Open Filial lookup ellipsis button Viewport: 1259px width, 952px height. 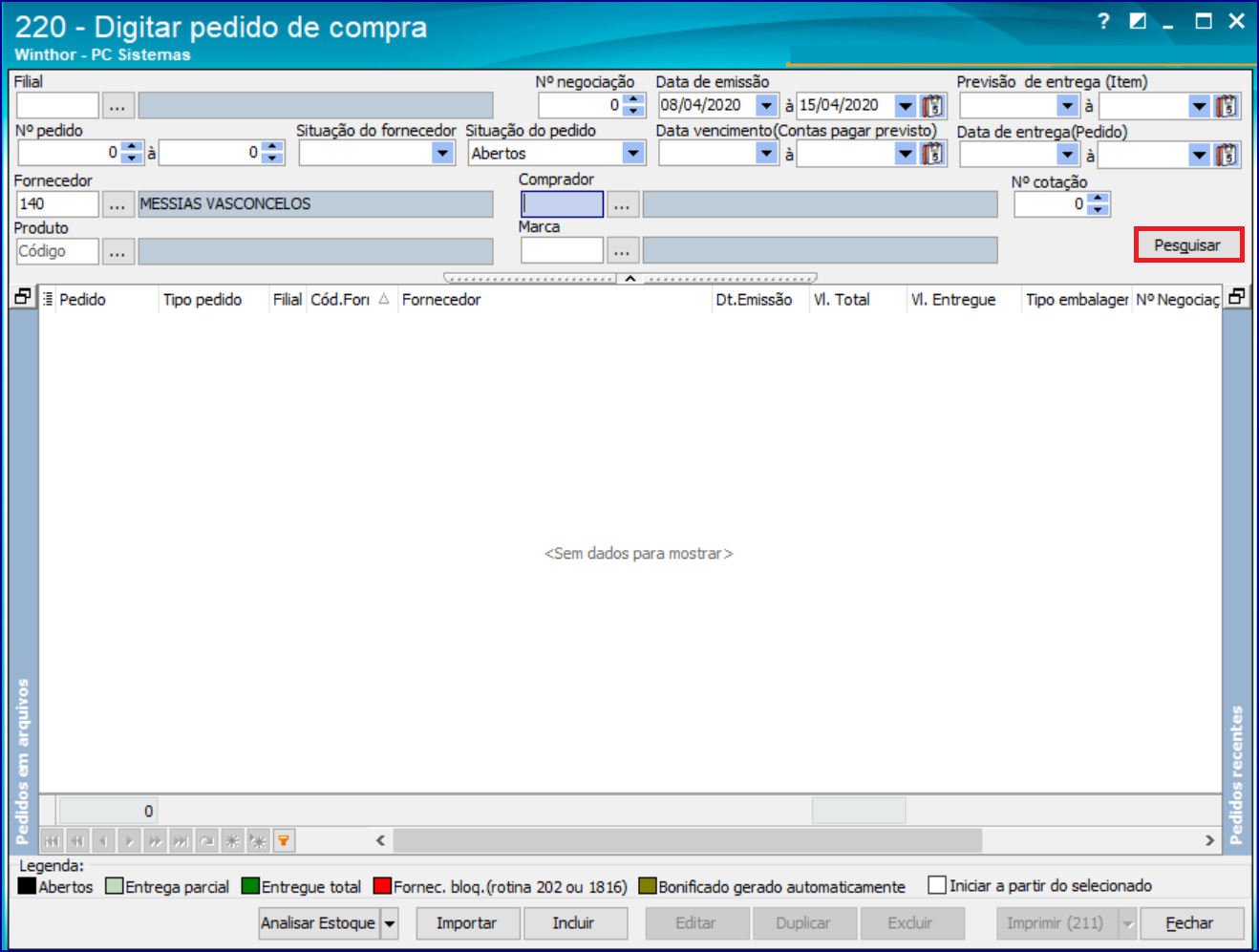117,106
